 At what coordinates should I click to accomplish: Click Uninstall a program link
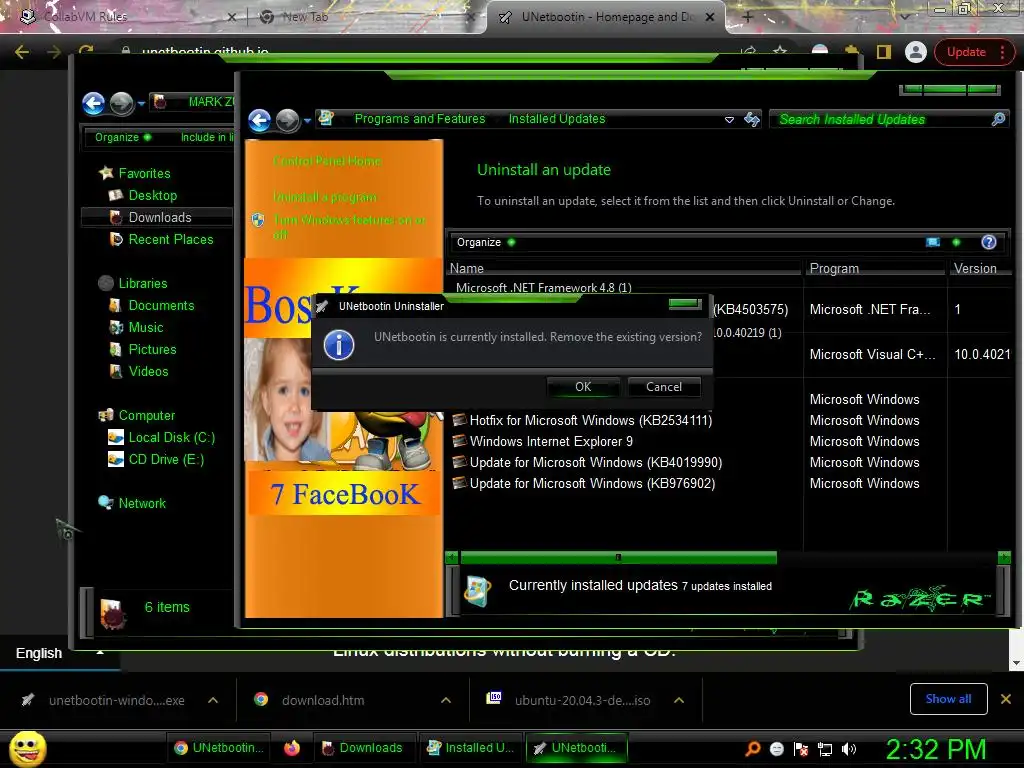325,197
